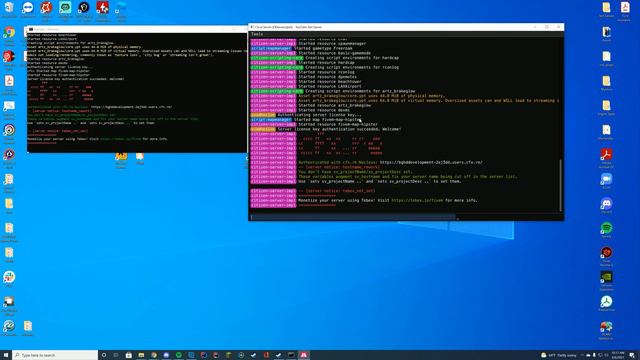640x360 pixels.
Task: Open Microsoft Store from the taskbar
Action: pos(129,355)
